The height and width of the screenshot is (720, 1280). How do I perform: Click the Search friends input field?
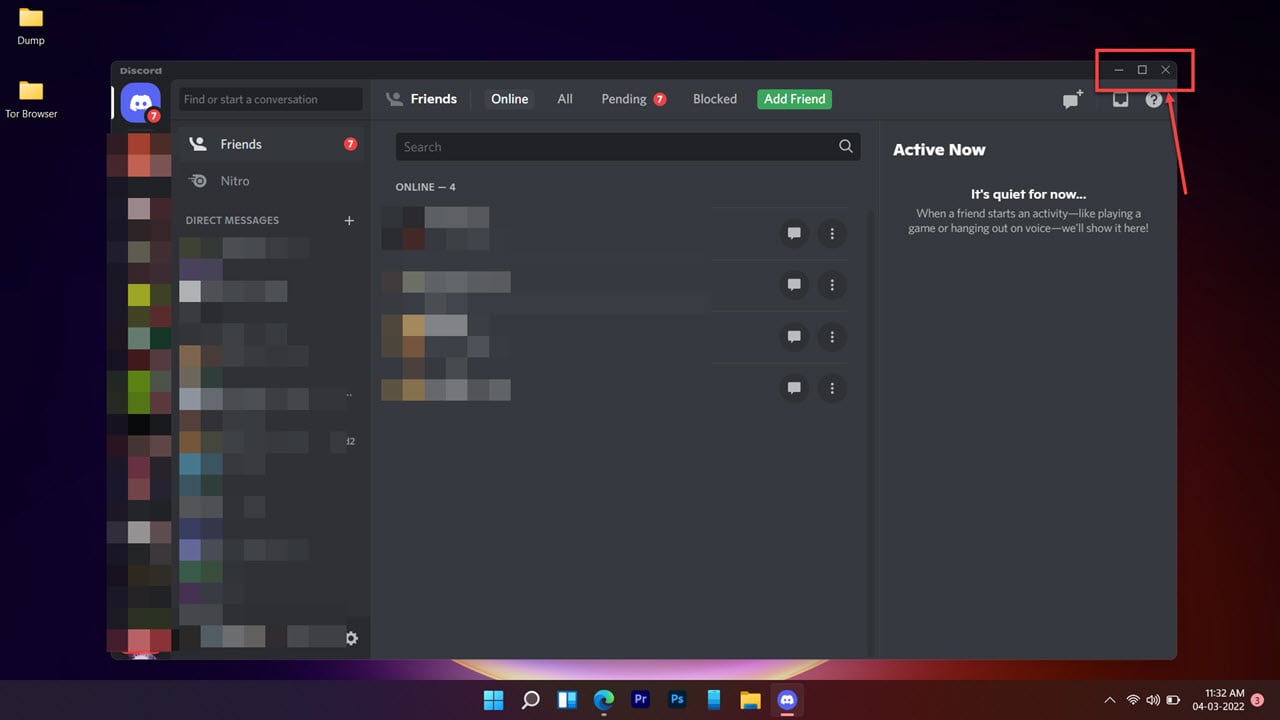coord(600,146)
